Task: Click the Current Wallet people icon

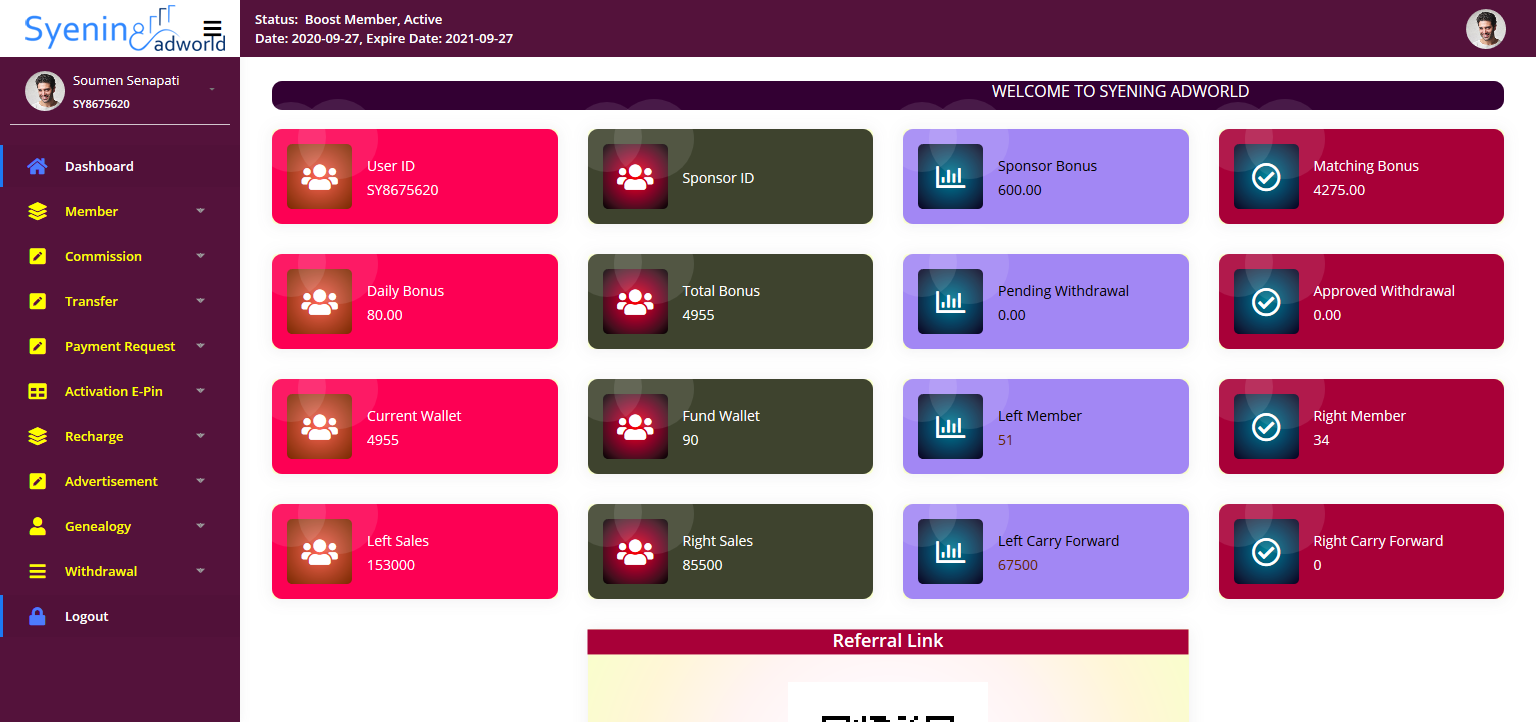Action: (319, 427)
